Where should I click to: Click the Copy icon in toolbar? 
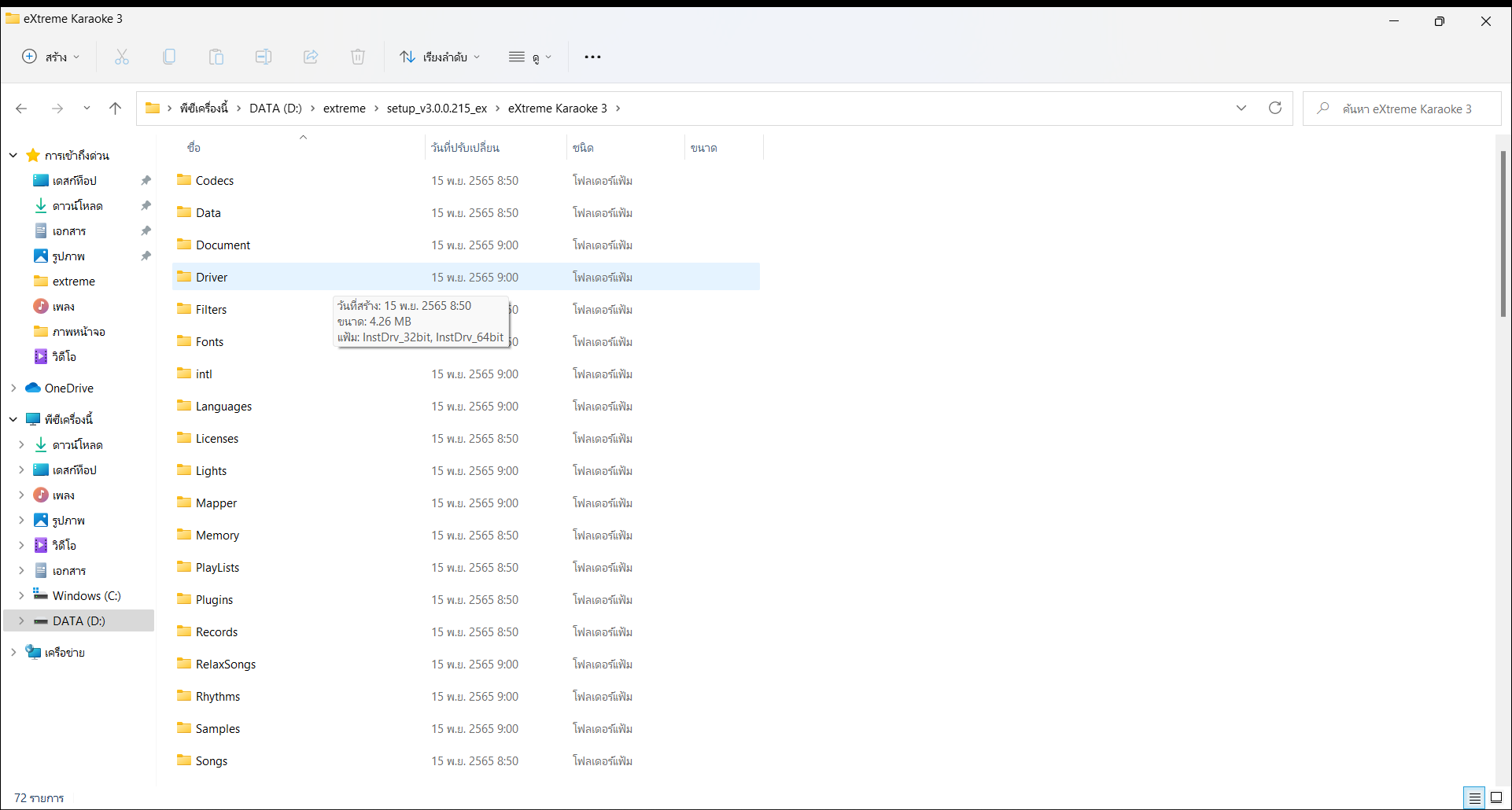coord(169,57)
